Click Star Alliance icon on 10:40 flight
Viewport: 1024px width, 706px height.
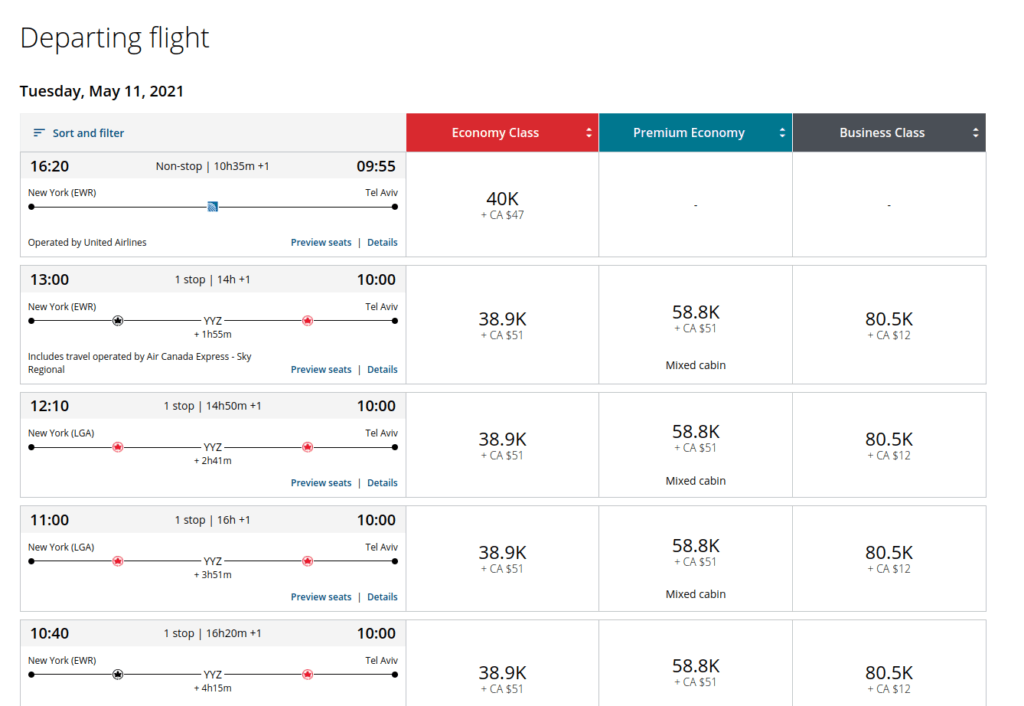(x=118, y=675)
